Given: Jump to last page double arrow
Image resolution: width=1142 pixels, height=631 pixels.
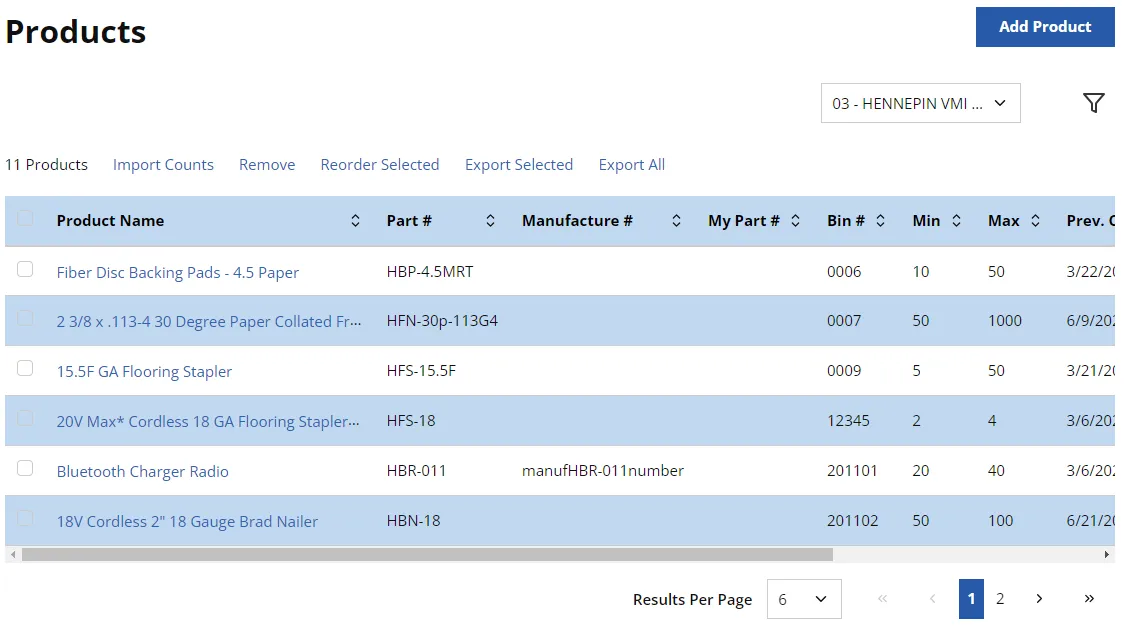Looking at the screenshot, I should pyautogui.click(x=1089, y=599).
